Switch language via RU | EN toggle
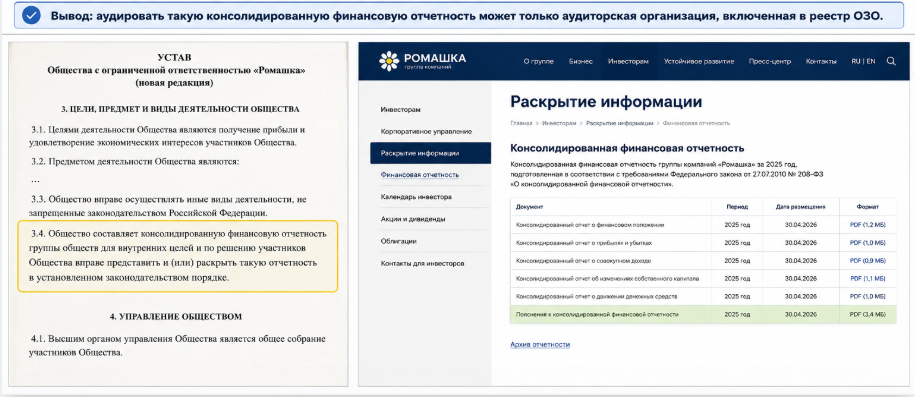The image size is (915, 397). 863,61
